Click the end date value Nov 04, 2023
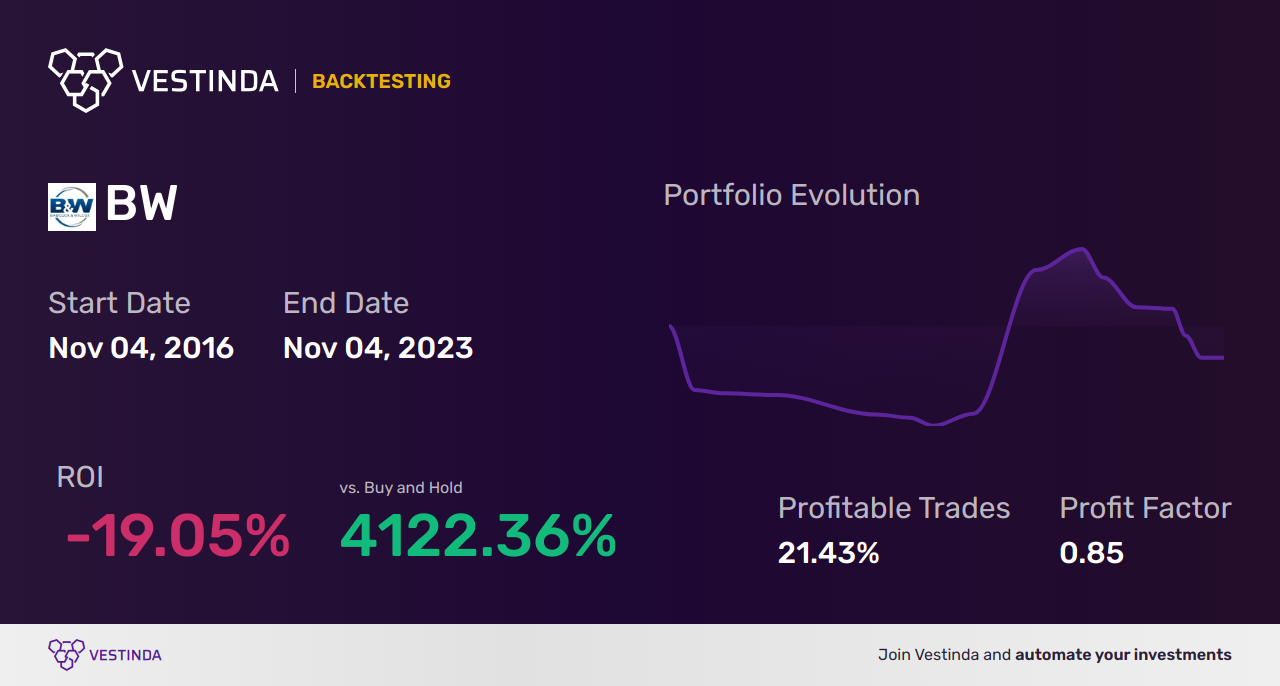This screenshot has width=1280, height=686. [378, 348]
